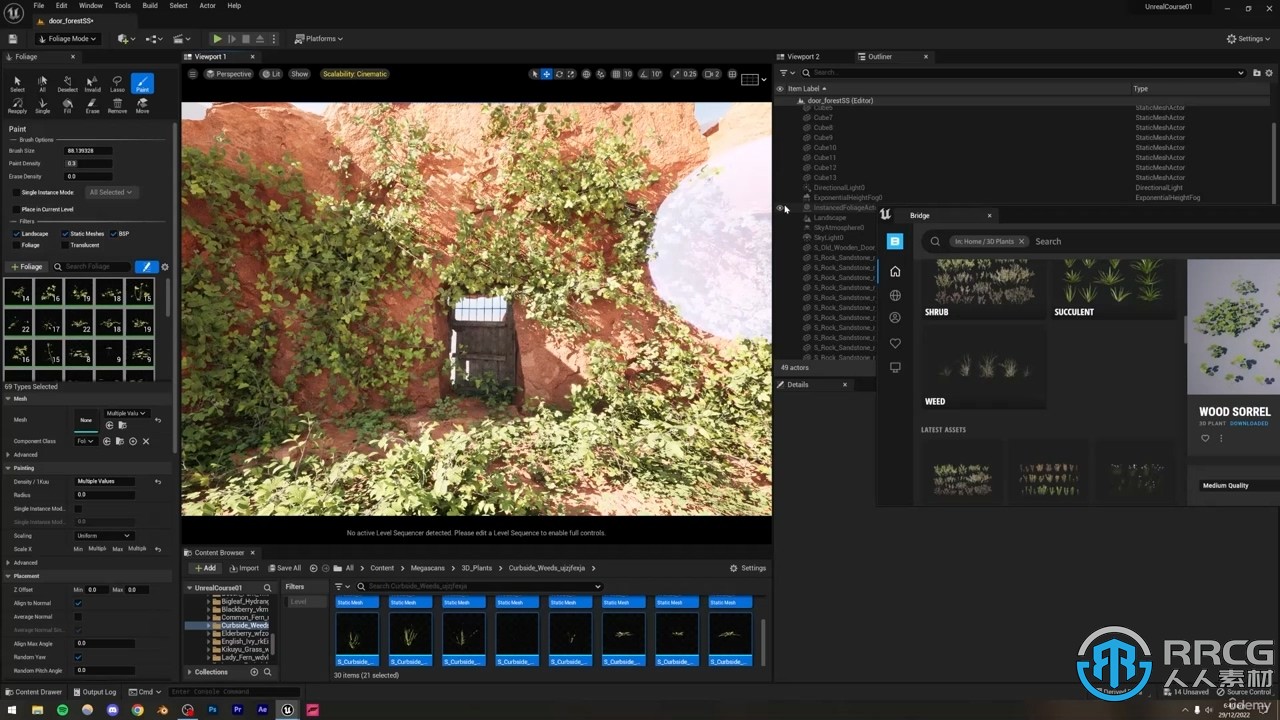Enable Single Instance Mode checkbox in Paint
This screenshot has height=720, width=1280.
click(x=15, y=192)
